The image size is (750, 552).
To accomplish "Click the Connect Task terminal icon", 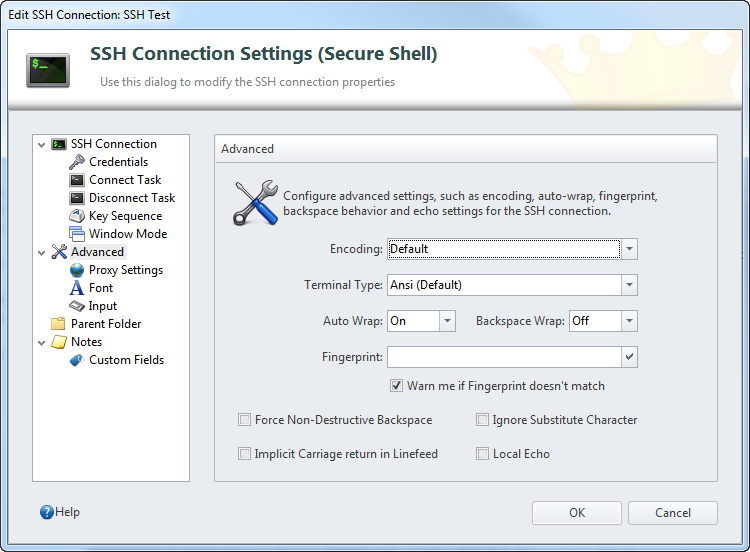I will (x=77, y=180).
